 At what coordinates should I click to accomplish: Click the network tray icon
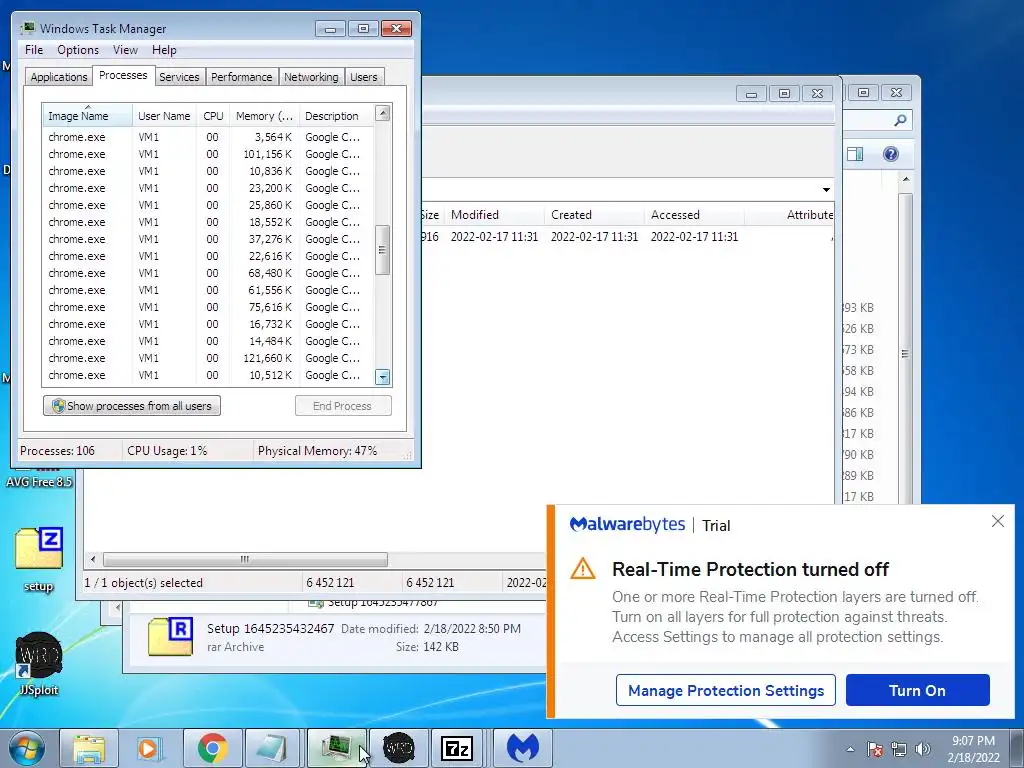tap(899, 749)
